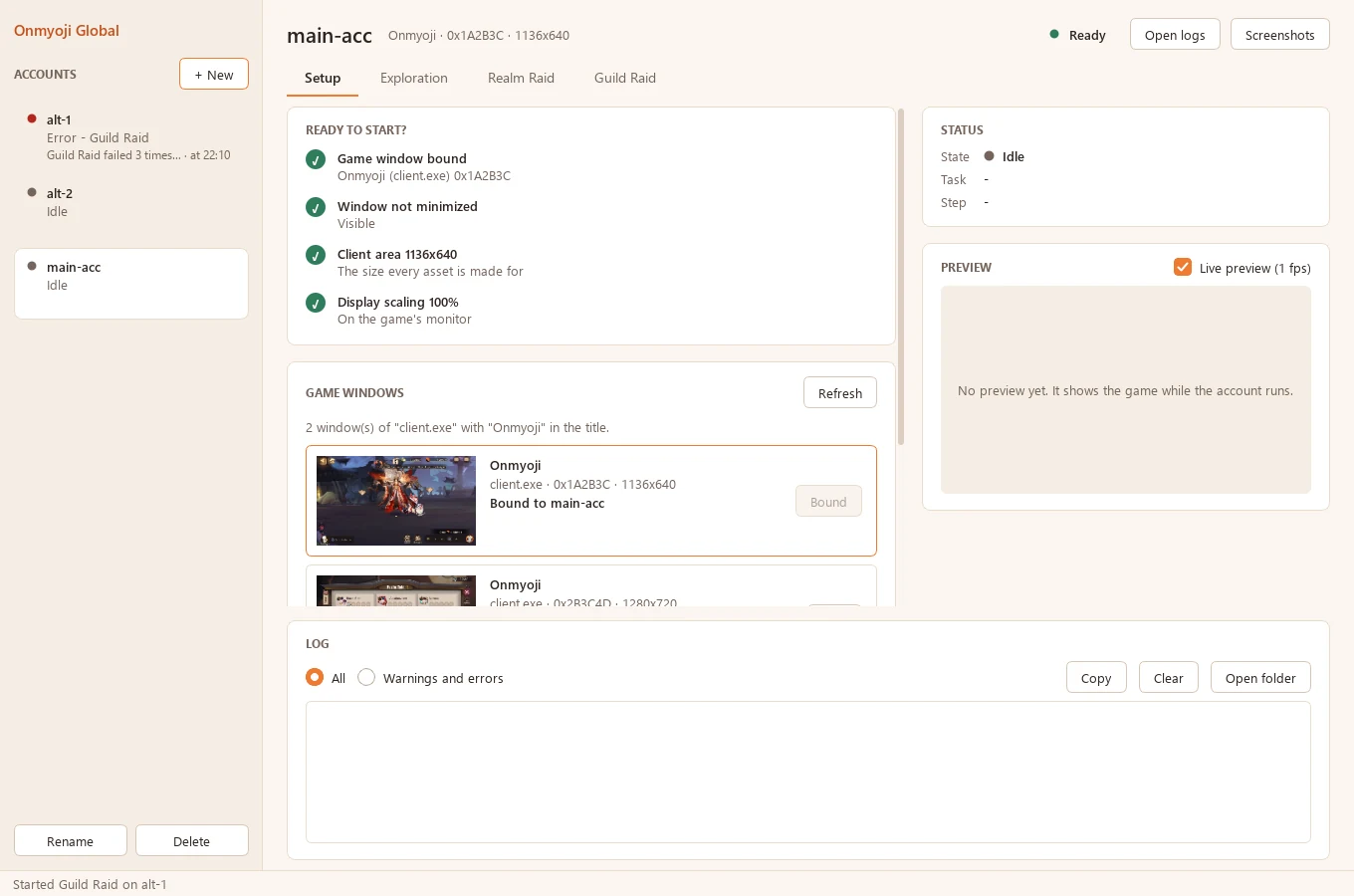Click the empty live preview placeholder area
The height and width of the screenshot is (896, 1354).
click(1126, 389)
